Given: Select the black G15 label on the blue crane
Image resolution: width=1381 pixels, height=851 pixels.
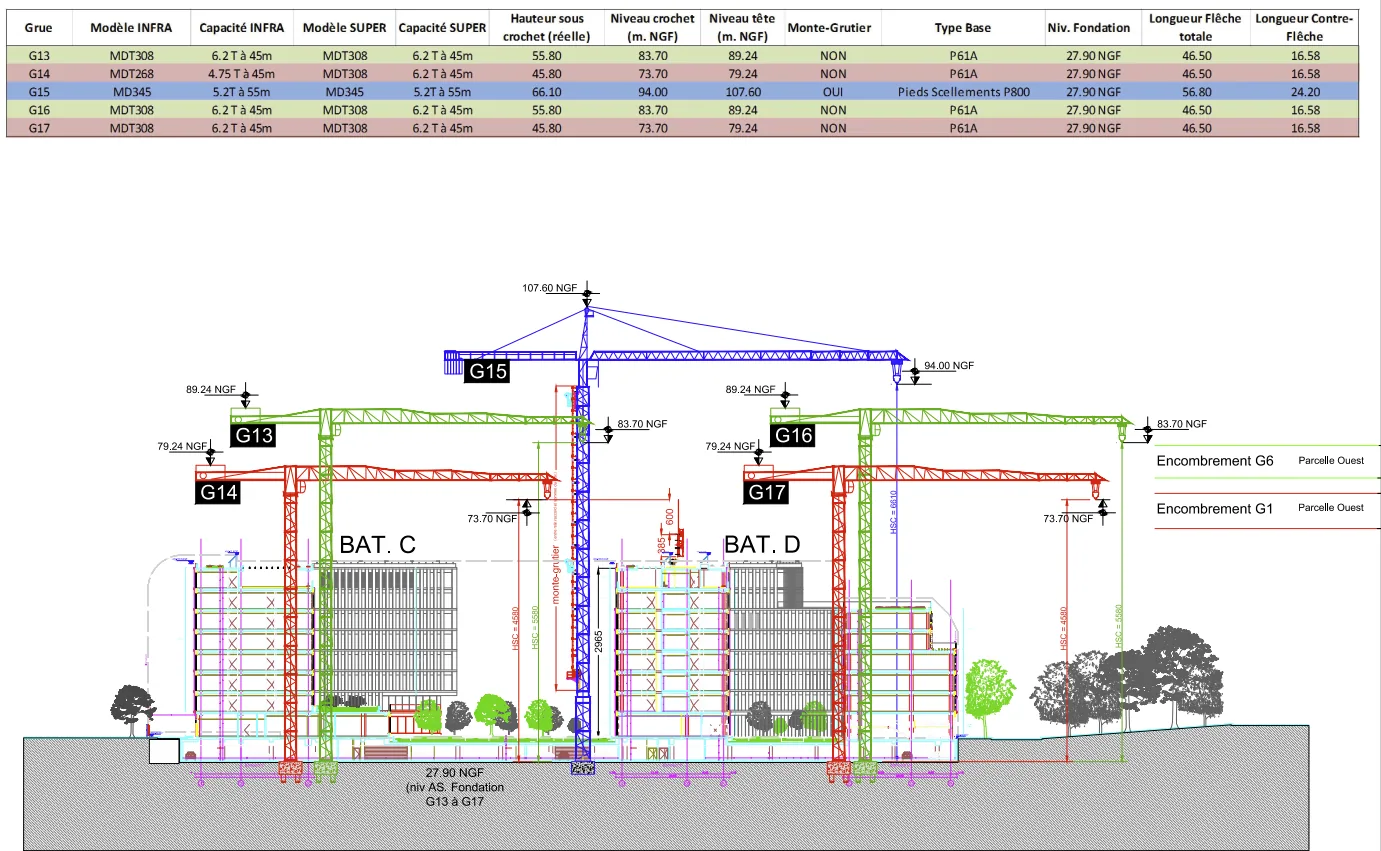Looking at the screenshot, I should click(487, 372).
